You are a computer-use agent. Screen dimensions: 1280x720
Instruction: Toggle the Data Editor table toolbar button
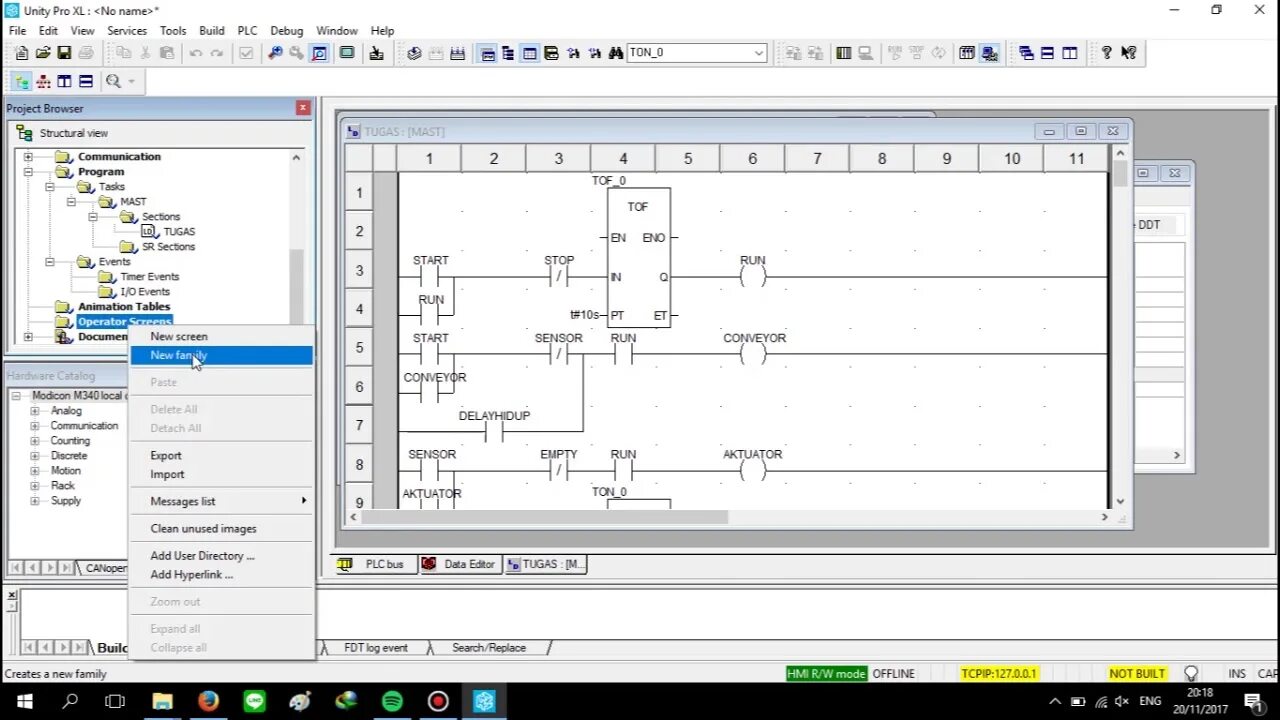[530, 53]
